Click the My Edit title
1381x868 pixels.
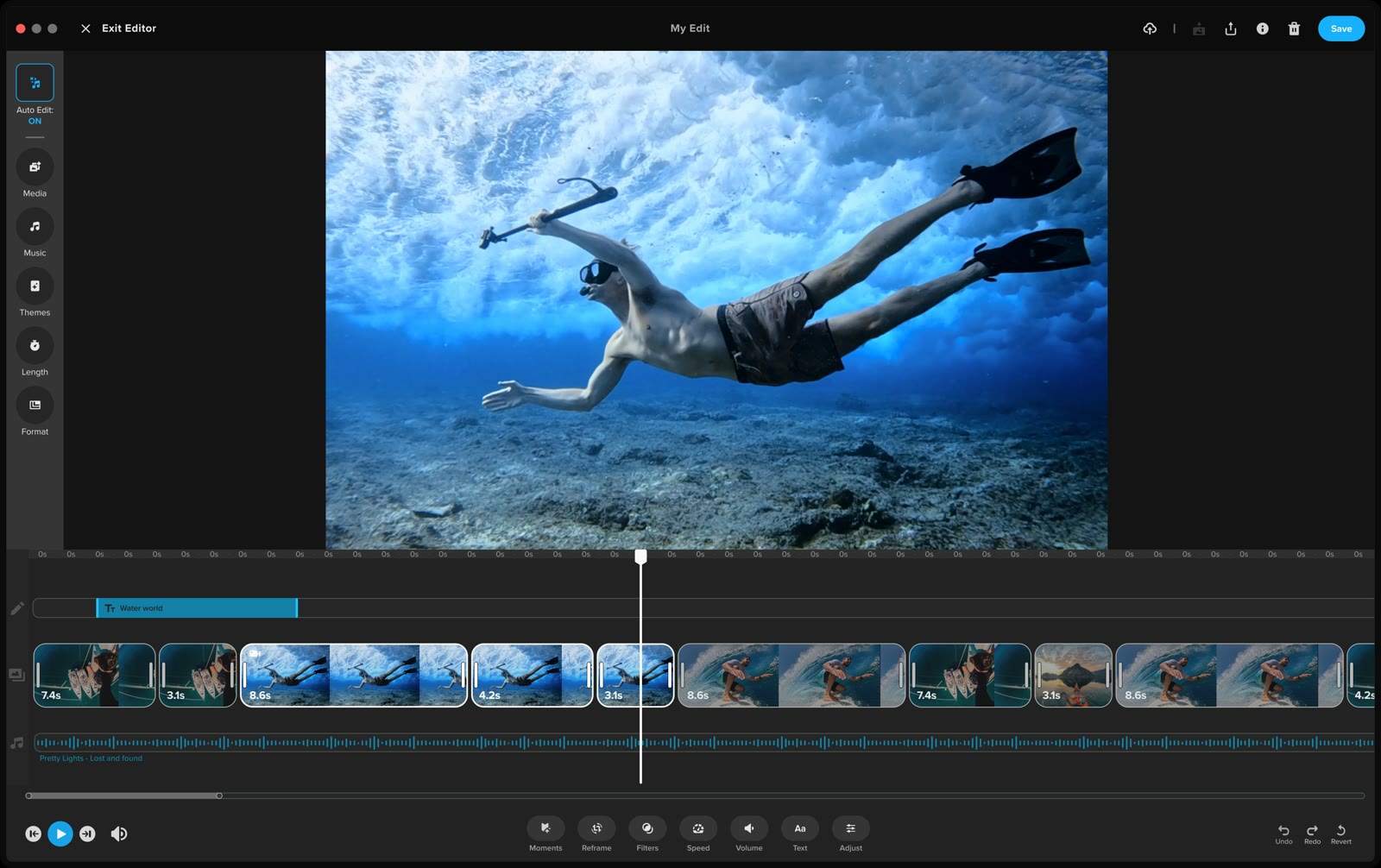pos(690,28)
